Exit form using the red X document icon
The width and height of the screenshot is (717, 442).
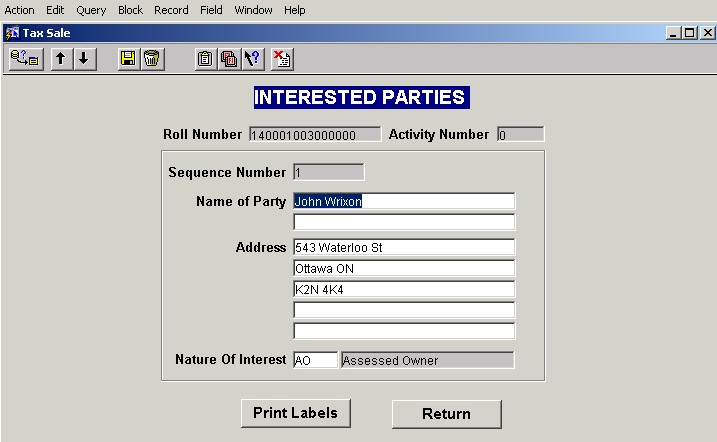click(x=282, y=59)
